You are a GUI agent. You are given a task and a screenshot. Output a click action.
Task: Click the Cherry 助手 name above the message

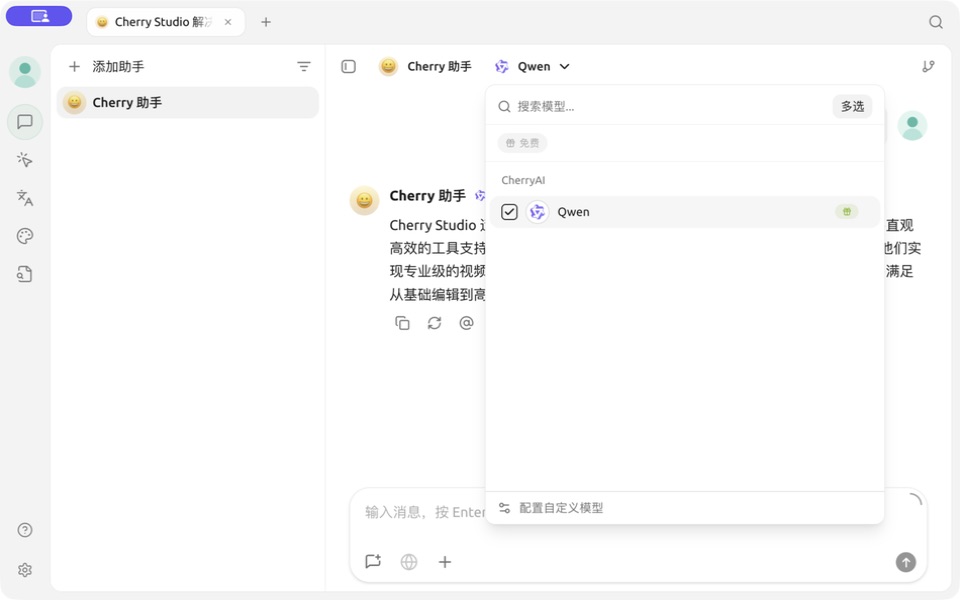click(427, 196)
